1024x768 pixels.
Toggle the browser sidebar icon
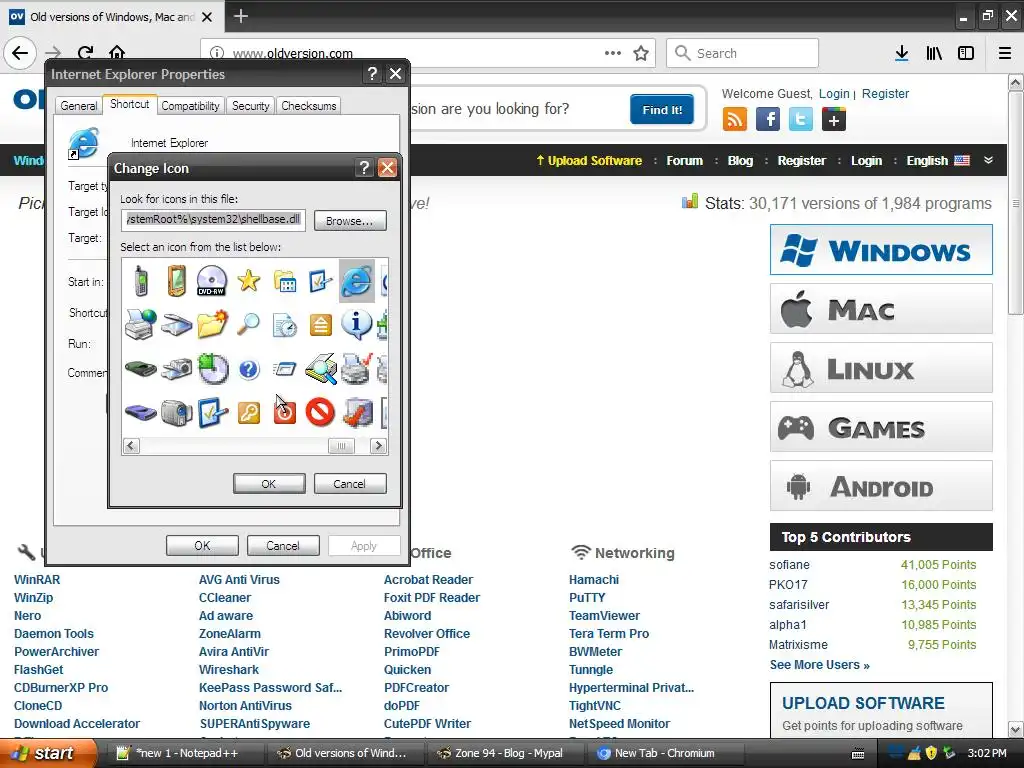pyautogui.click(x=966, y=54)
